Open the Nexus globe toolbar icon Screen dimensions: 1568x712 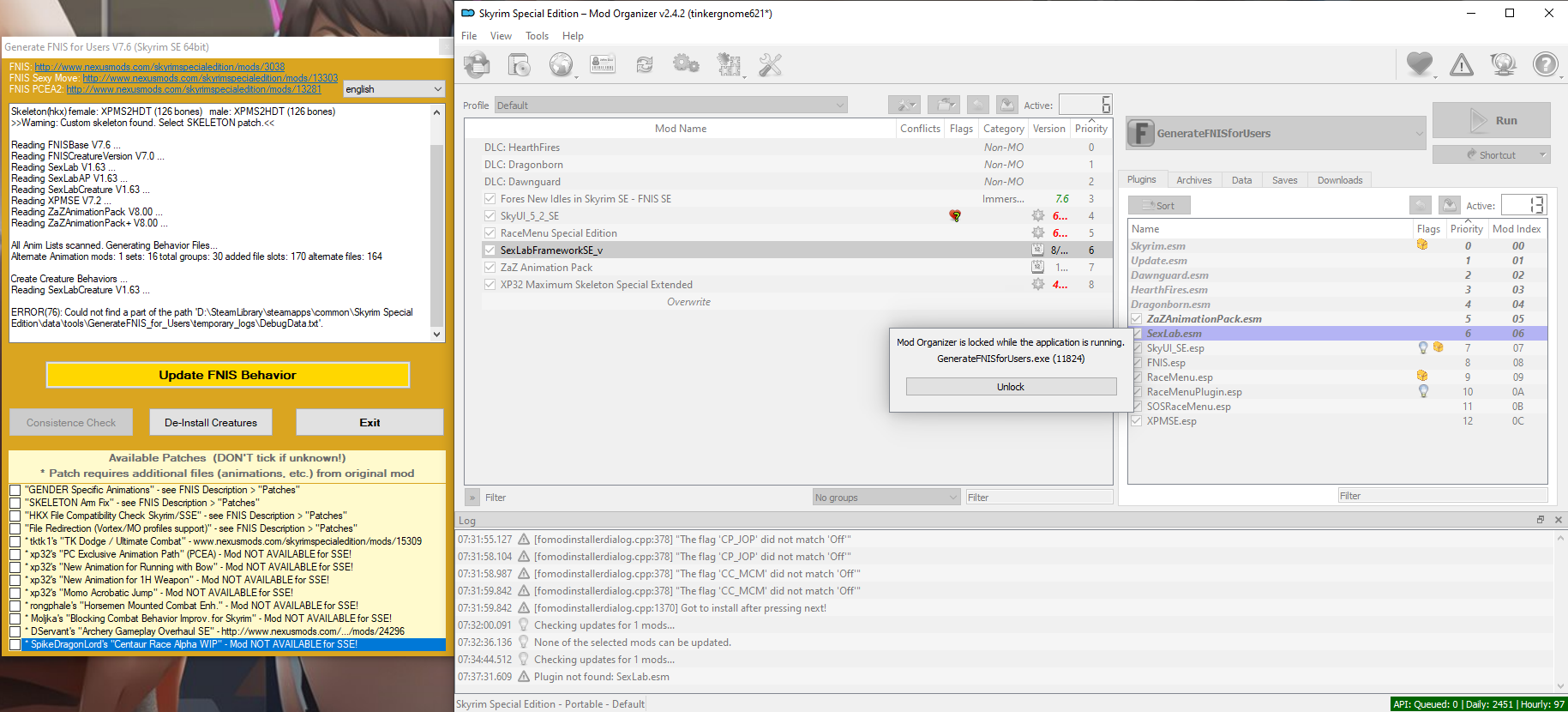pyautogui.click(x=561, y=64)
